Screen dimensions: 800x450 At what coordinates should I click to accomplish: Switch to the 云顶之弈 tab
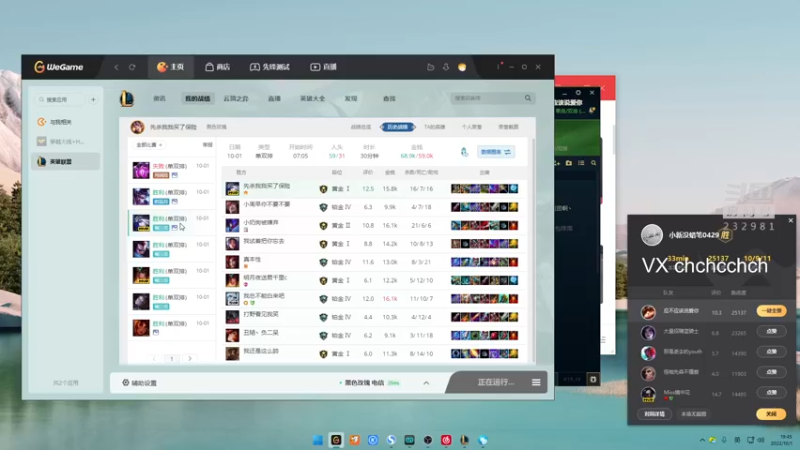tap(236, 98)
